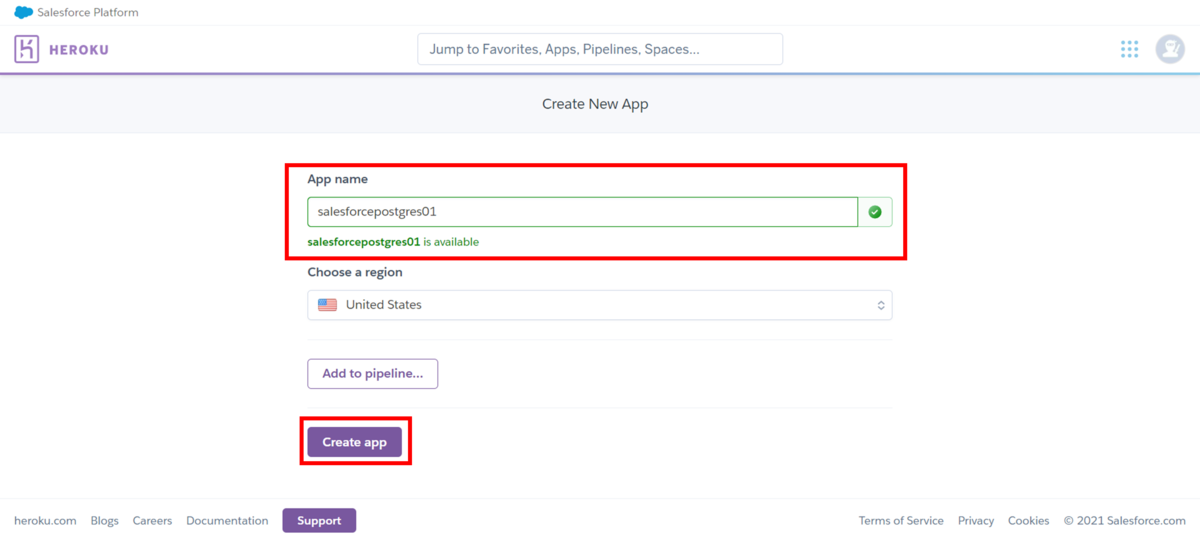Open the Careers footer link
This screenshot has width=1200, height=542.
(x=152, y=521)
